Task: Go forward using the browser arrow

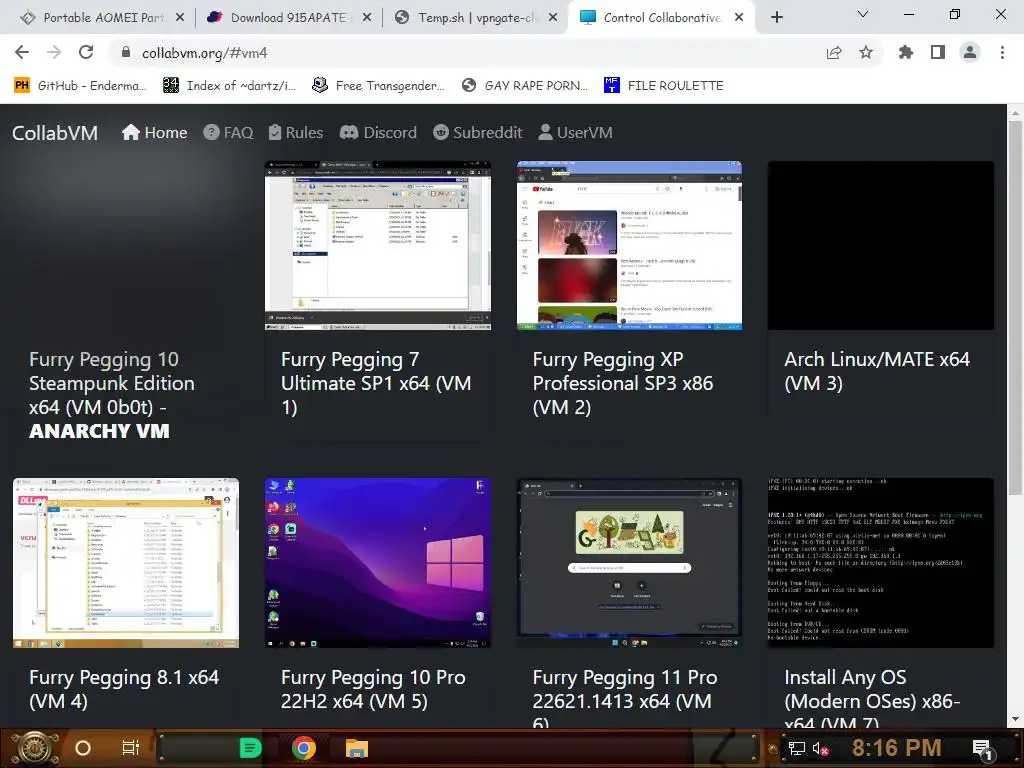Action: coord(54,53)
